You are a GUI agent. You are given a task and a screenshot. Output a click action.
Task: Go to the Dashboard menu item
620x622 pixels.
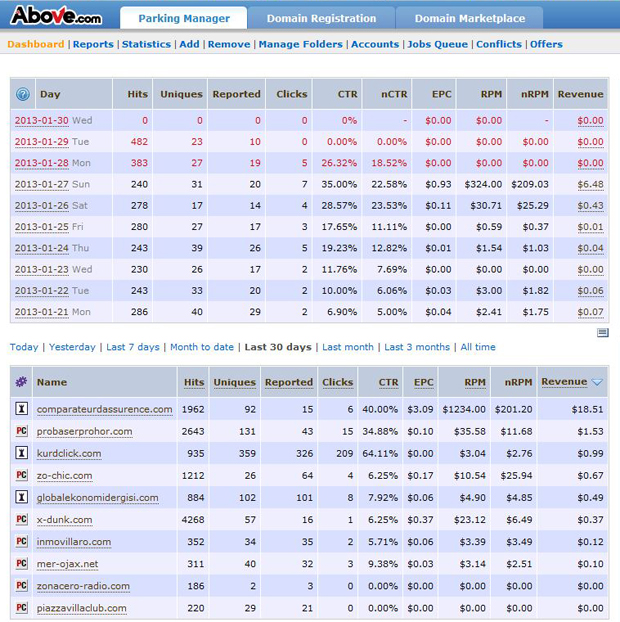(36, 44)
